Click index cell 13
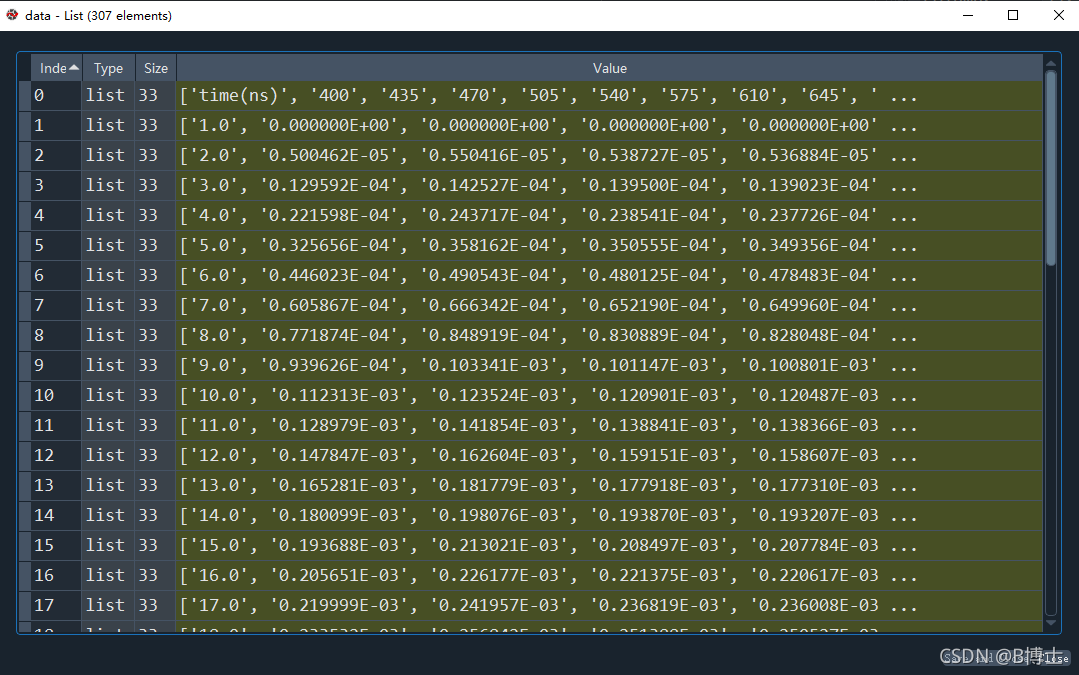Viewport: 1079px width, 675px height. tap(56, 485)
